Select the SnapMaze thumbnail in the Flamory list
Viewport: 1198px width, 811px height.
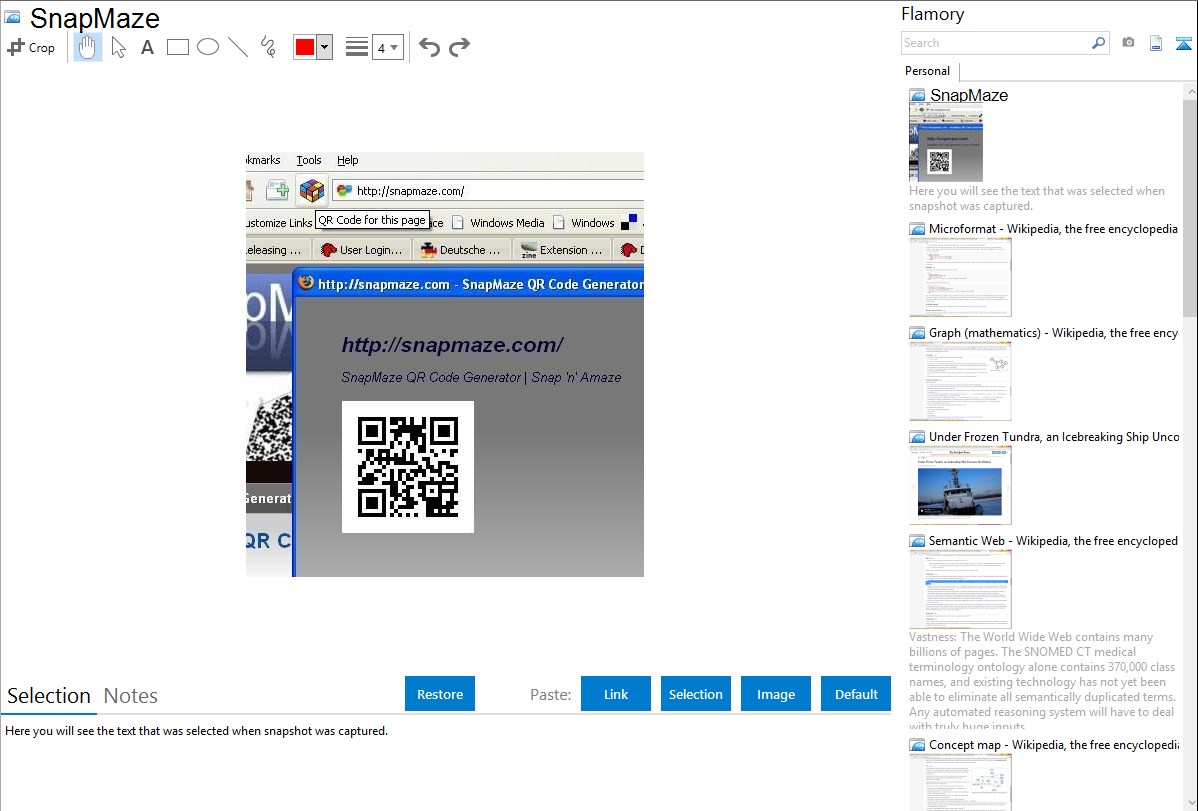click(946, 143)
